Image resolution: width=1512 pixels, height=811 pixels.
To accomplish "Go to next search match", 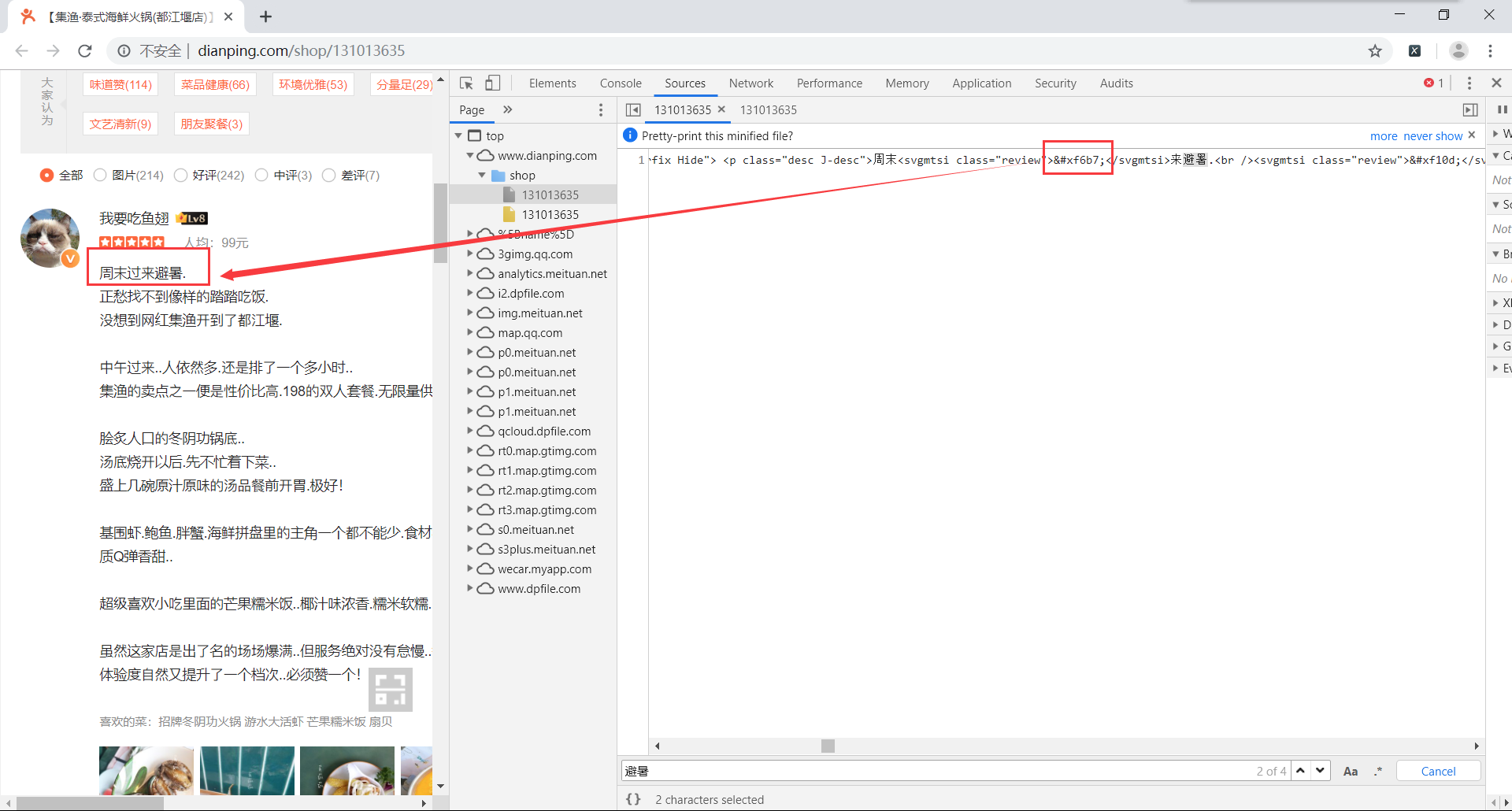I will coord(1321,771).
